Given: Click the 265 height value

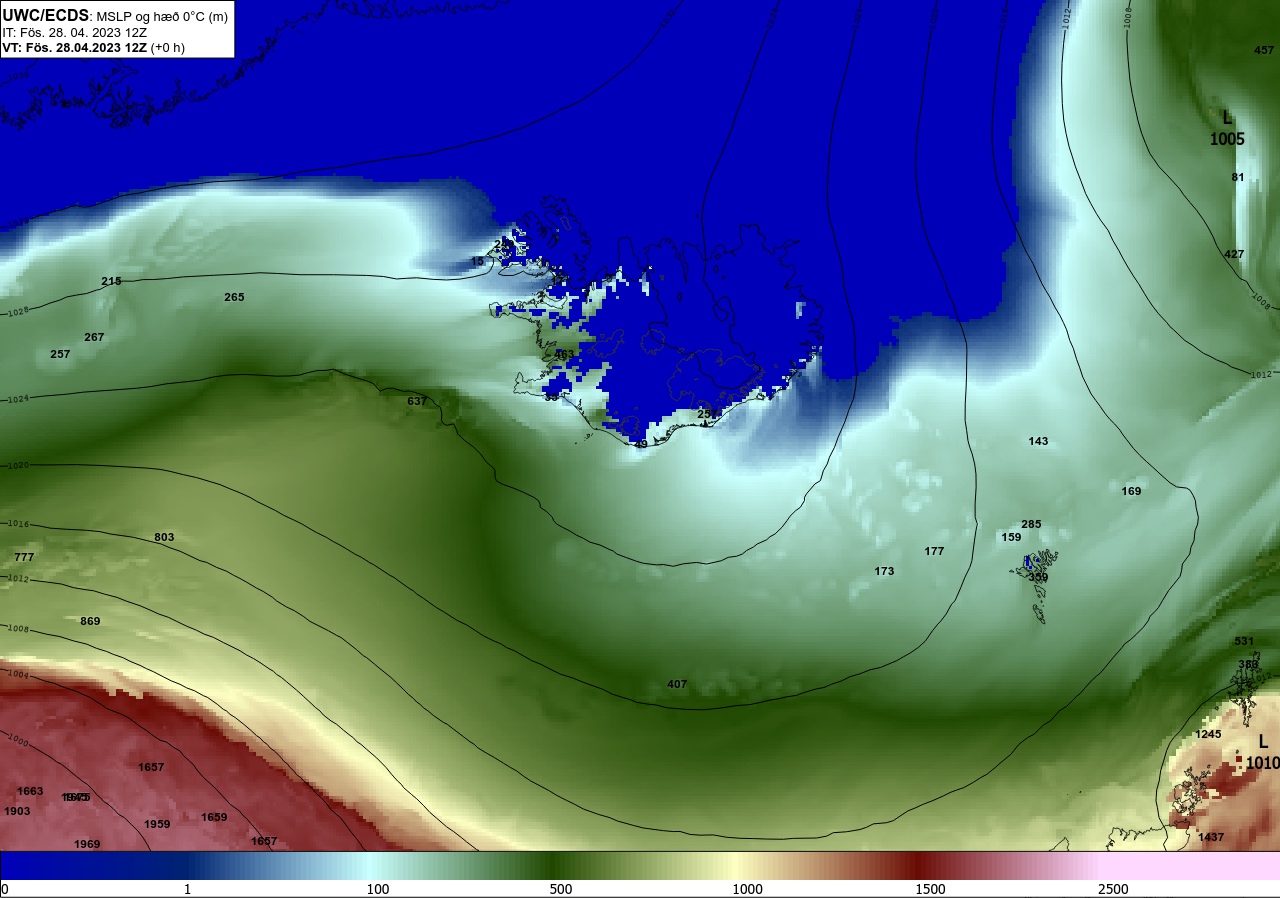Looking at the screenshot, I should pyautogui.click(x=234, y=297).
